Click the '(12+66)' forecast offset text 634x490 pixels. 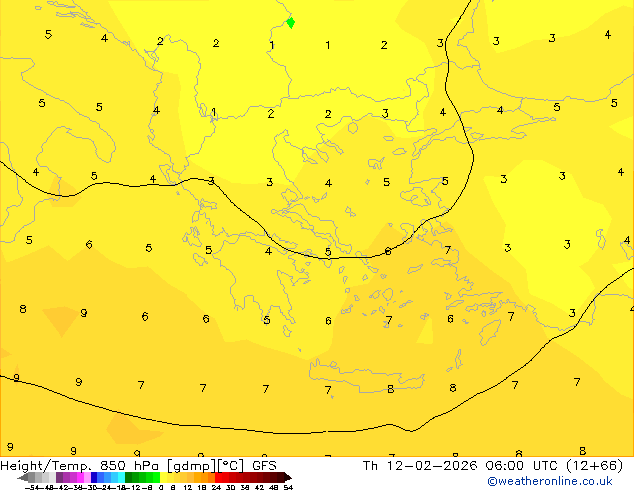[x=594, y=466]
